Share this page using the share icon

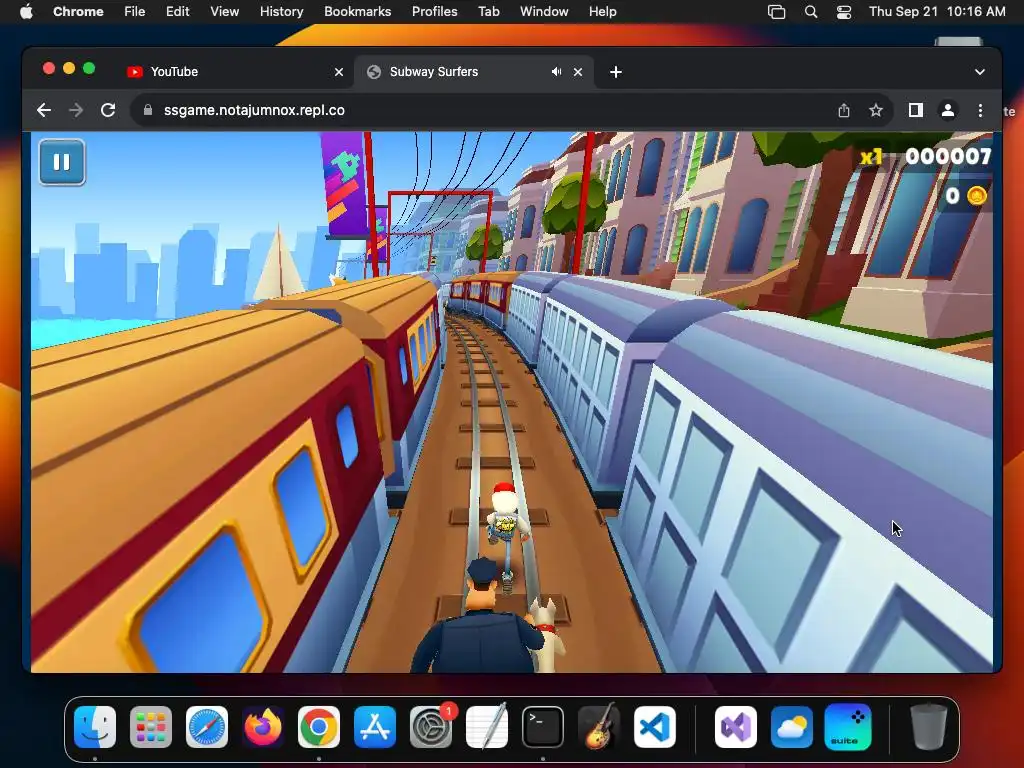(x=844, y=110)
